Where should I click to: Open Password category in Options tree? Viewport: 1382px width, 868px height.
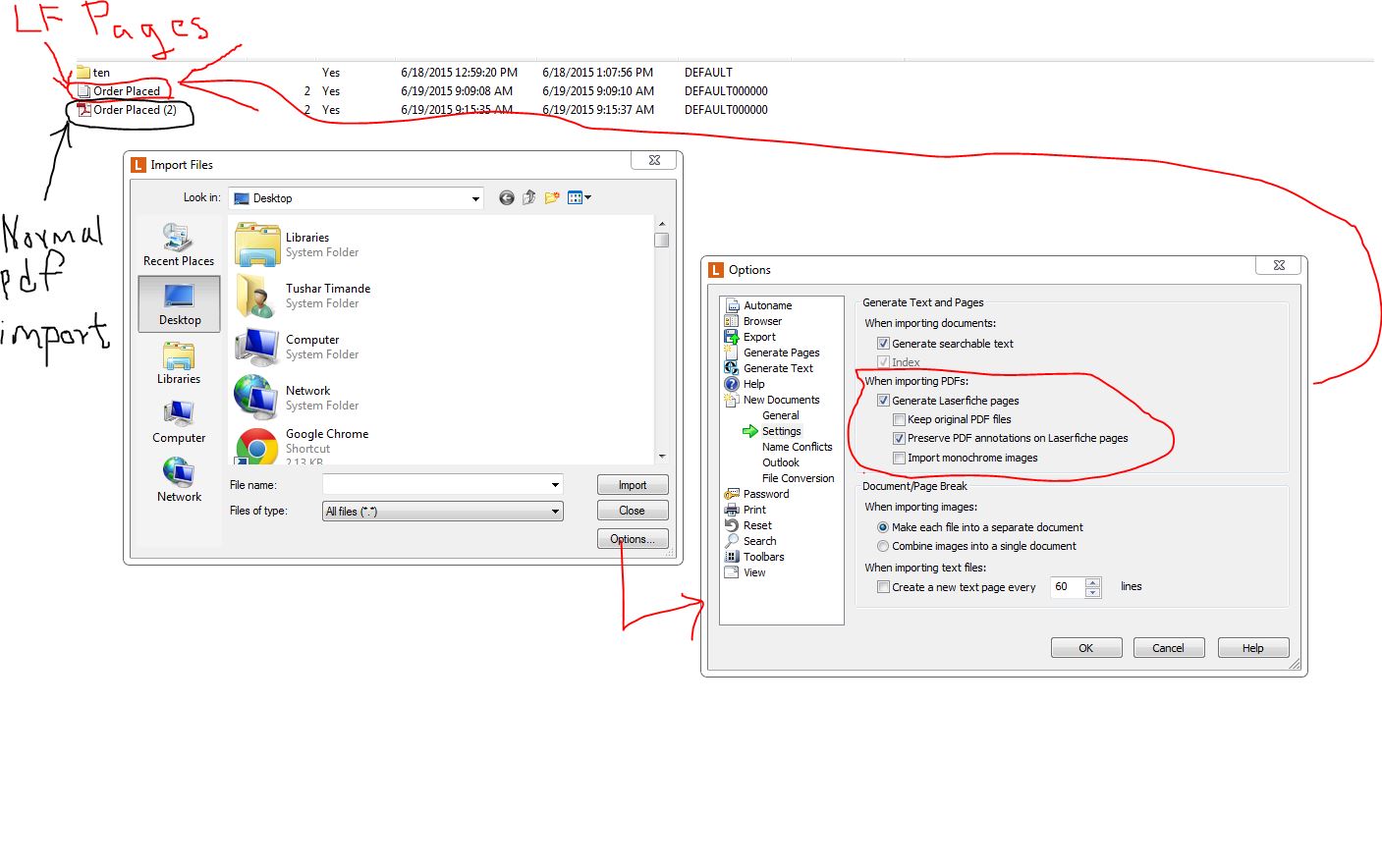click(766, 494)
